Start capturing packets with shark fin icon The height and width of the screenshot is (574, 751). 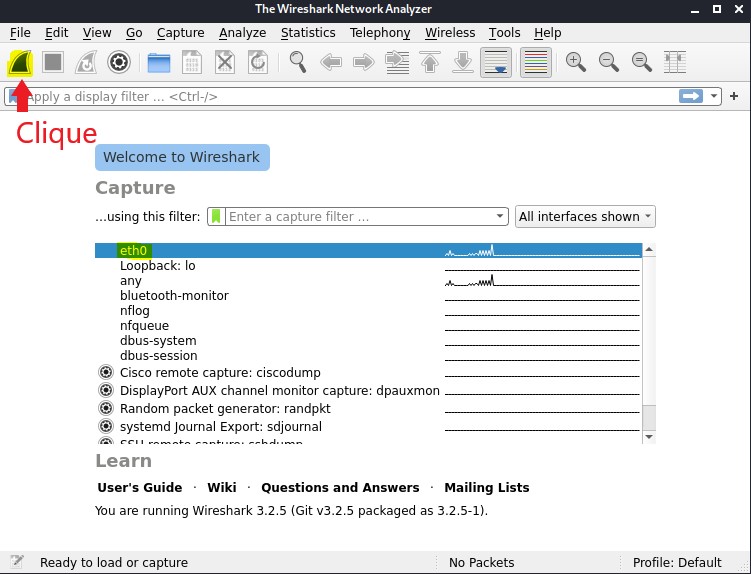[20, 63]
